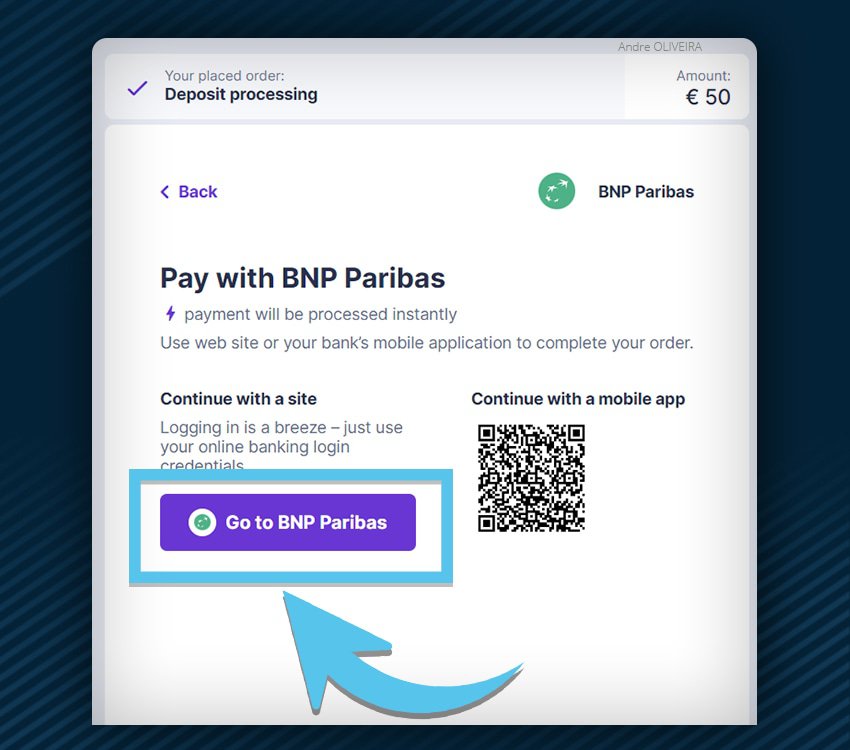Image resolution: width=850 pixels, height=750 pixels.
Task: Click the Andre OLIVEIRA account name
Action: (x=660, y=47)
